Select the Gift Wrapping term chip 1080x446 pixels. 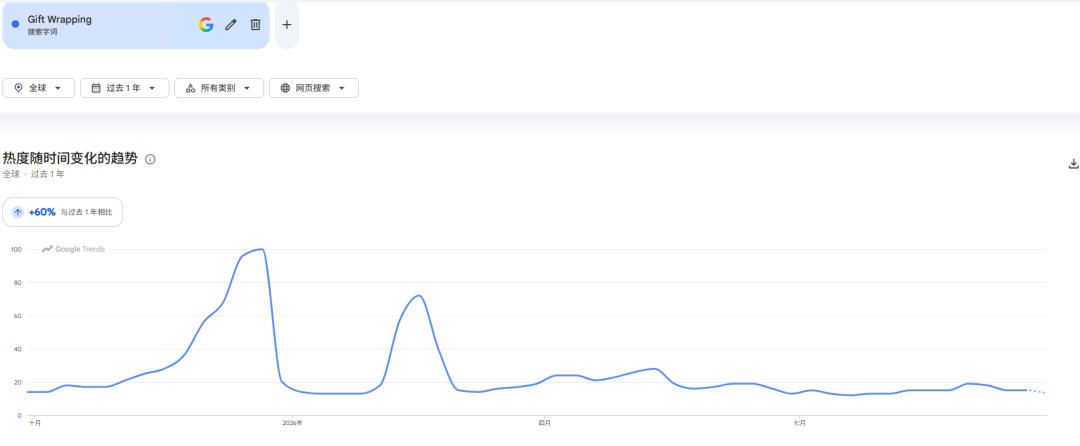pos(136,25)
